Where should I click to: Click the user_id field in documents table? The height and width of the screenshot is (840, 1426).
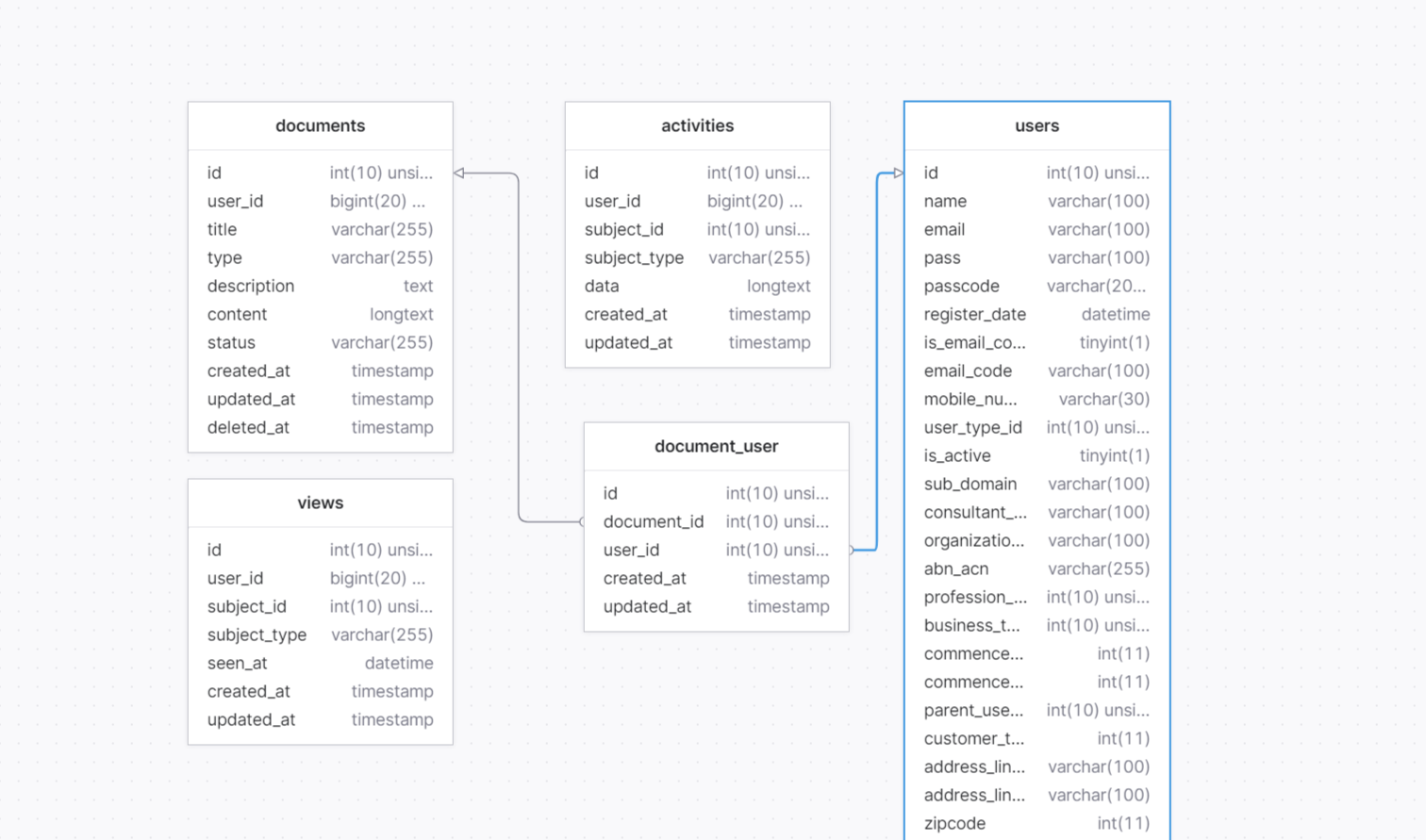[234, 201]
